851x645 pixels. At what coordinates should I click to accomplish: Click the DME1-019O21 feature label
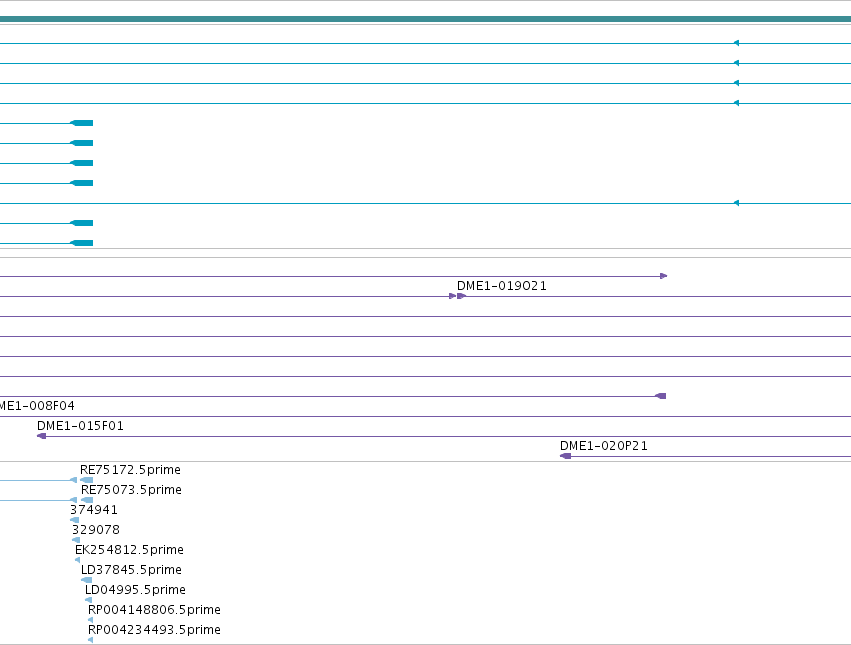coord(501,286)
